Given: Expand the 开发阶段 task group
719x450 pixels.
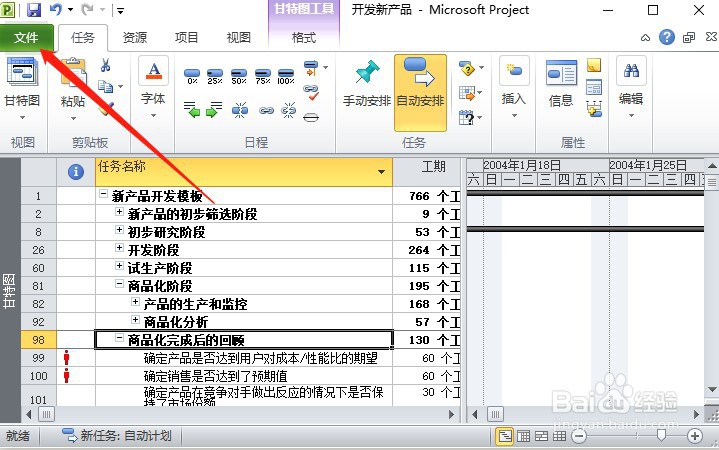Looking at the screenshot, I should pos(119,247).
